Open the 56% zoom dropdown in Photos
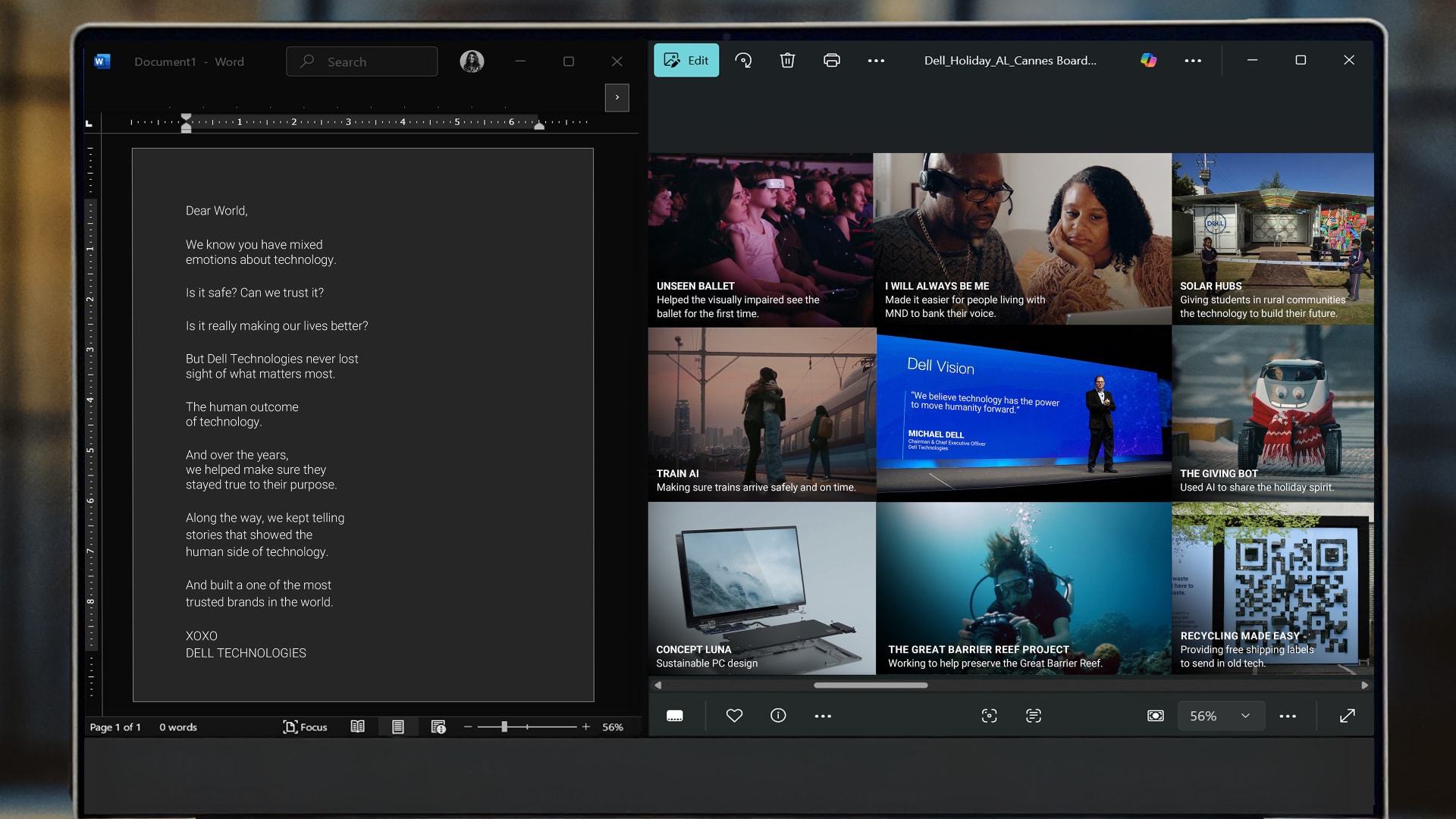1456x819 pixels. tap(1221, 716)
